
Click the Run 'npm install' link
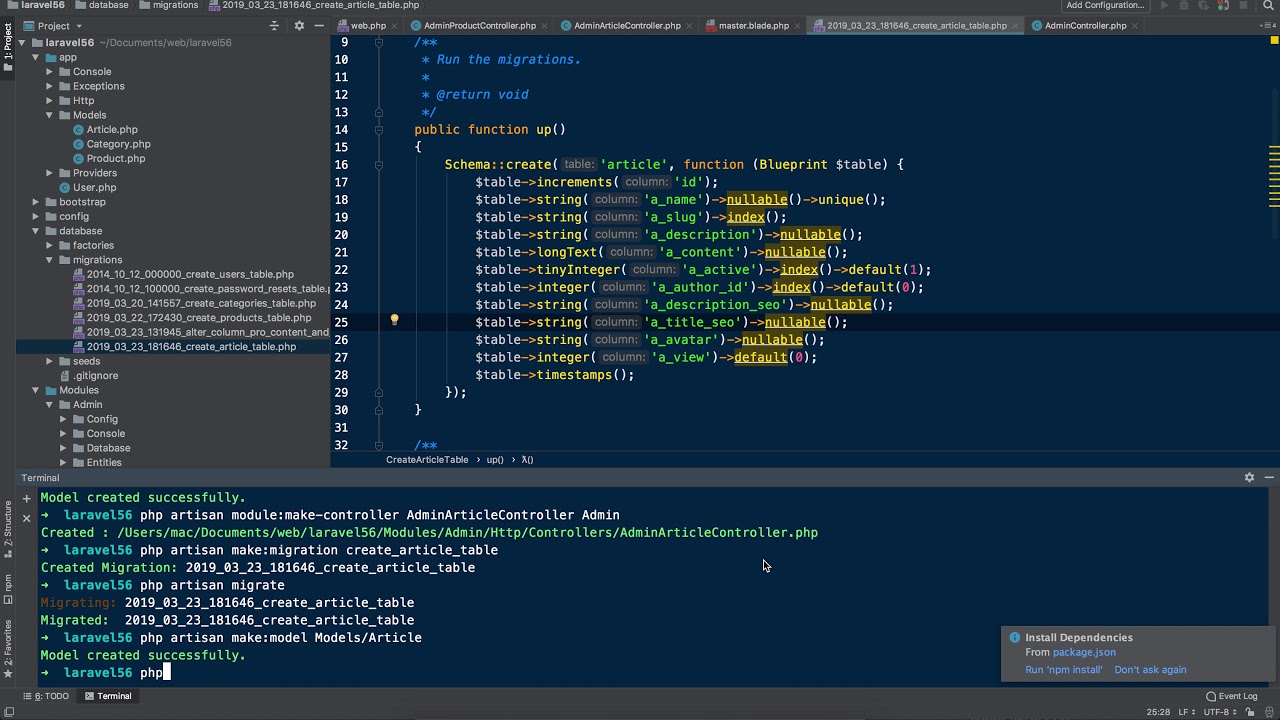point(1064,670)
